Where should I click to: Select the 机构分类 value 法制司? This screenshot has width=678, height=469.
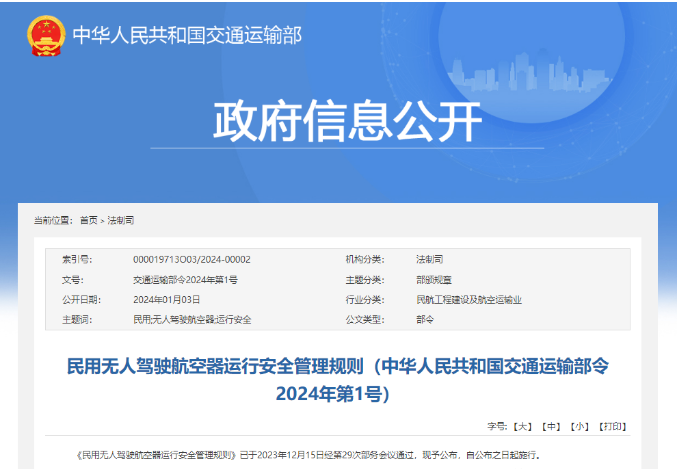coord(429,259)
